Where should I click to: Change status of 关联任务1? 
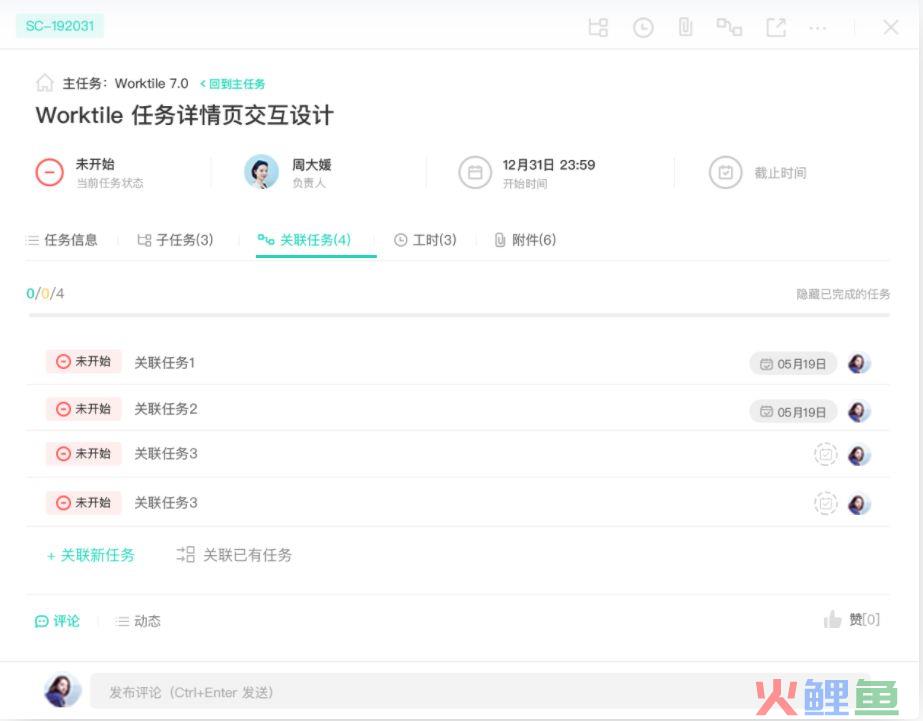(x=84, y=361)
